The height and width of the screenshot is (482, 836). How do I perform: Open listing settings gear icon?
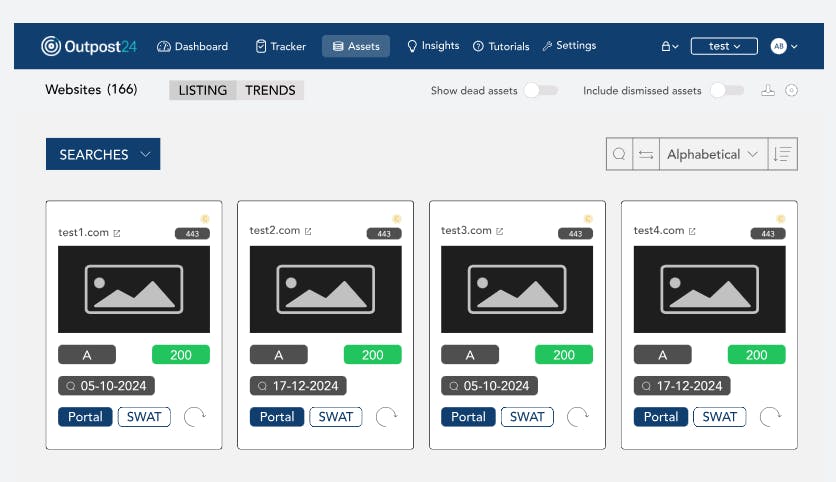pyautogui.click(x=791, y=91)
